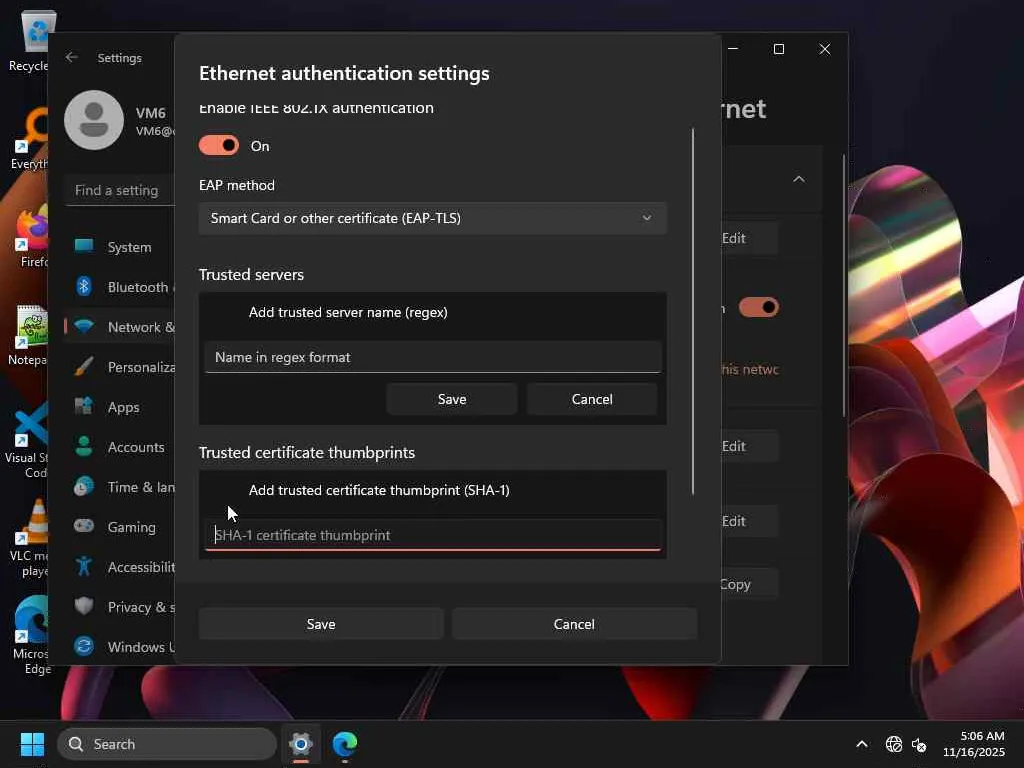Focus the SHA-1 certificate thumbprint field
1024x768 pixels.
pos(432,535)
